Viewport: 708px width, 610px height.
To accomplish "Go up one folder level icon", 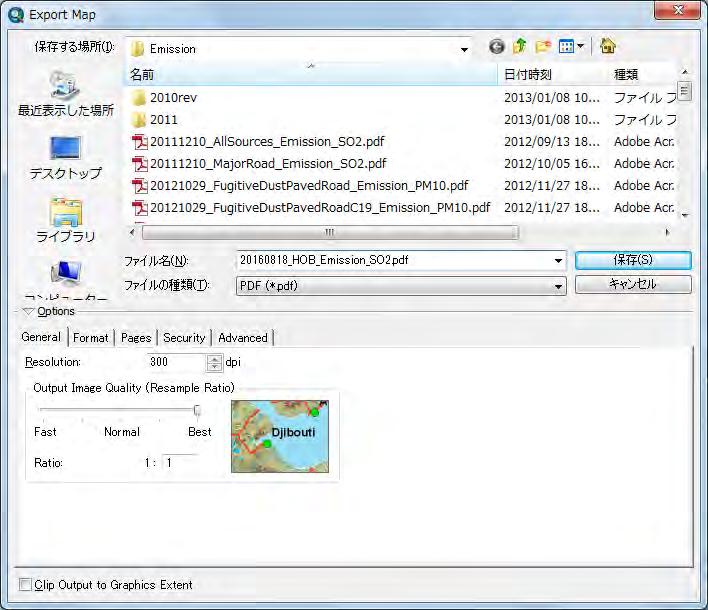I will [x=520, y=46].
